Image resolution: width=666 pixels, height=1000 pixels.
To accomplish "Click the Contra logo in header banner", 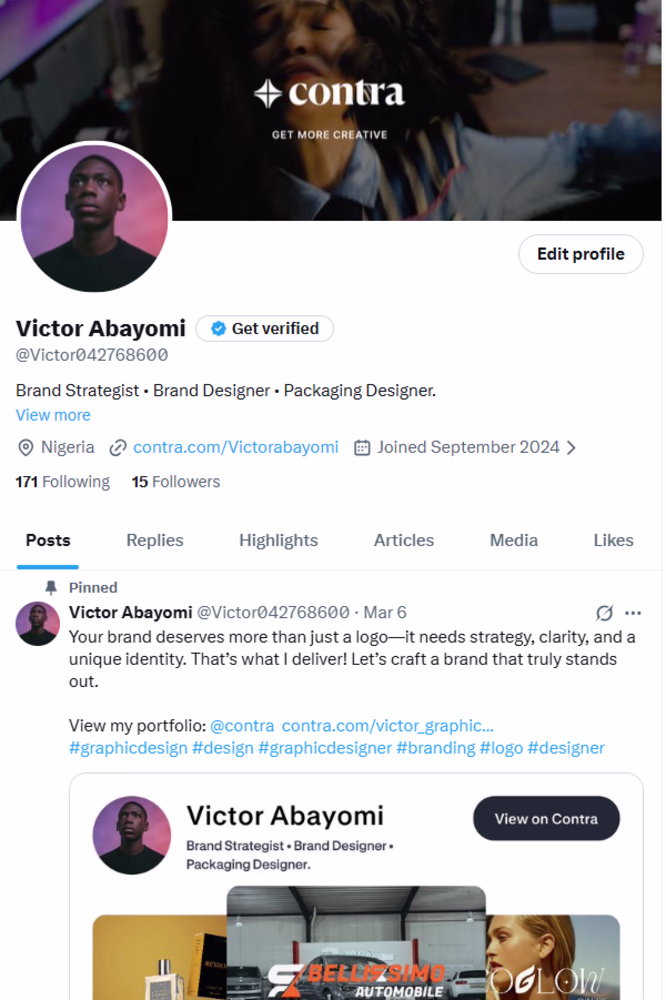I will click(329, 94).
